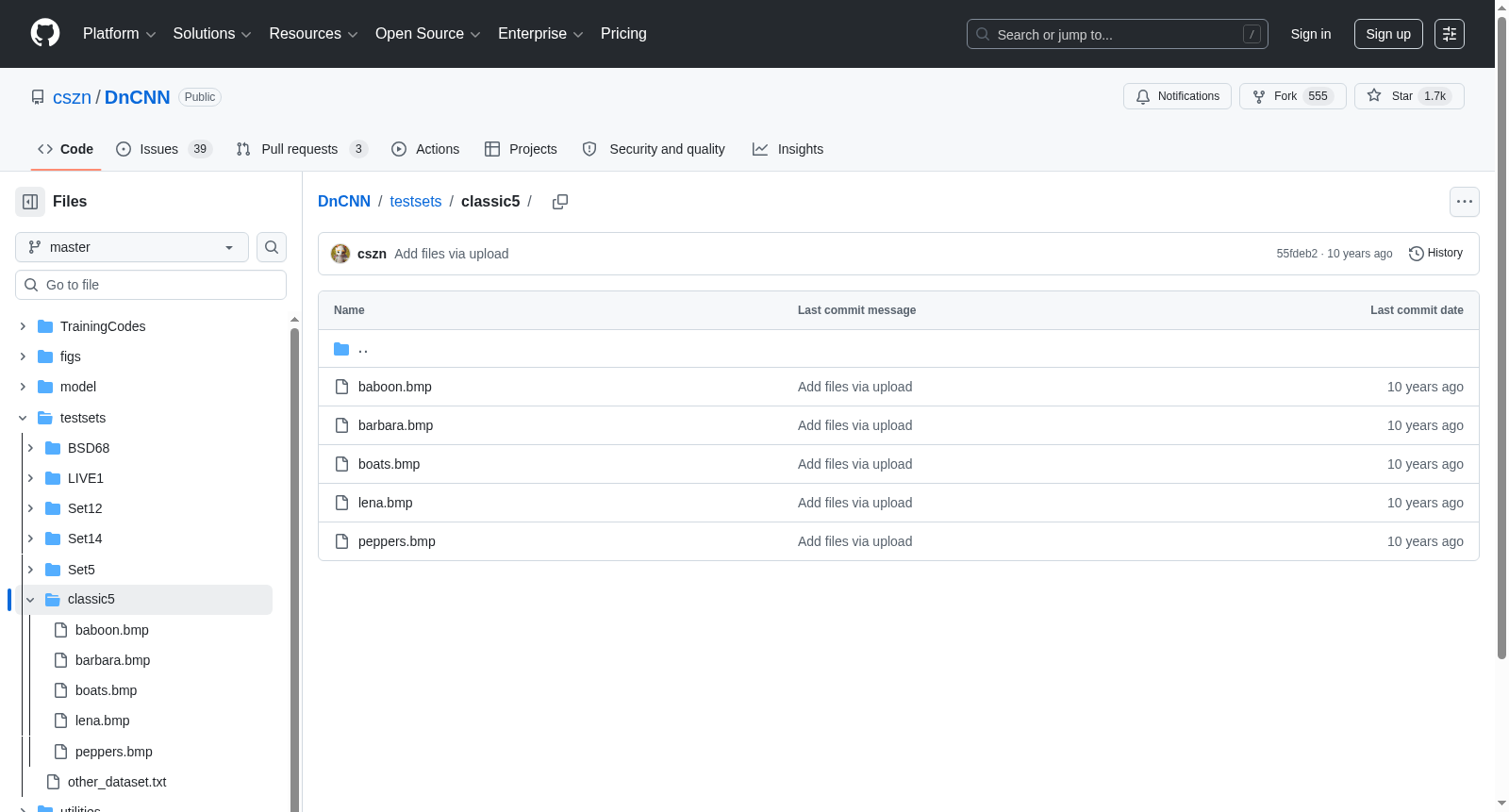Expand the Solutions menu in header
1509x812 pixels.
tap(212, 34)
